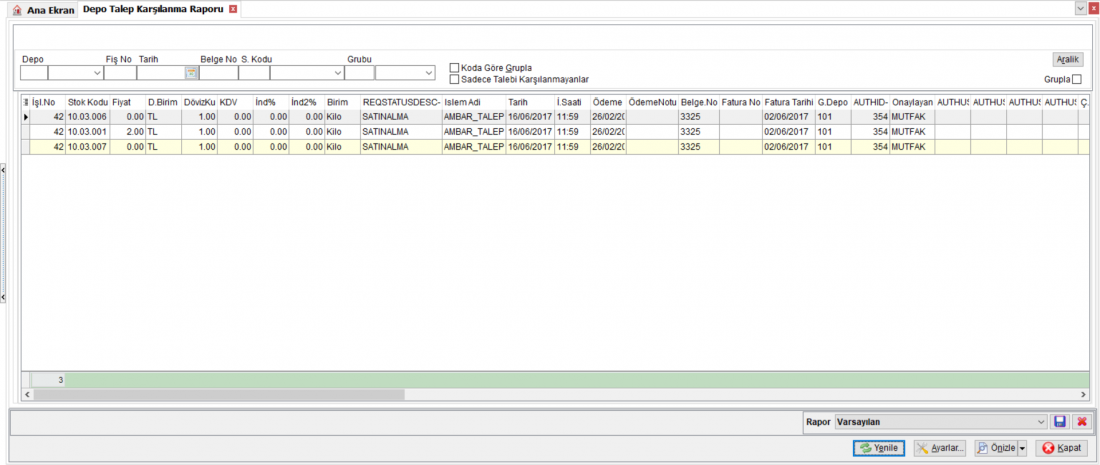Screen dimensions: 1100x465
Task: Save the current report layout
Action: (x=1060, y=422)
